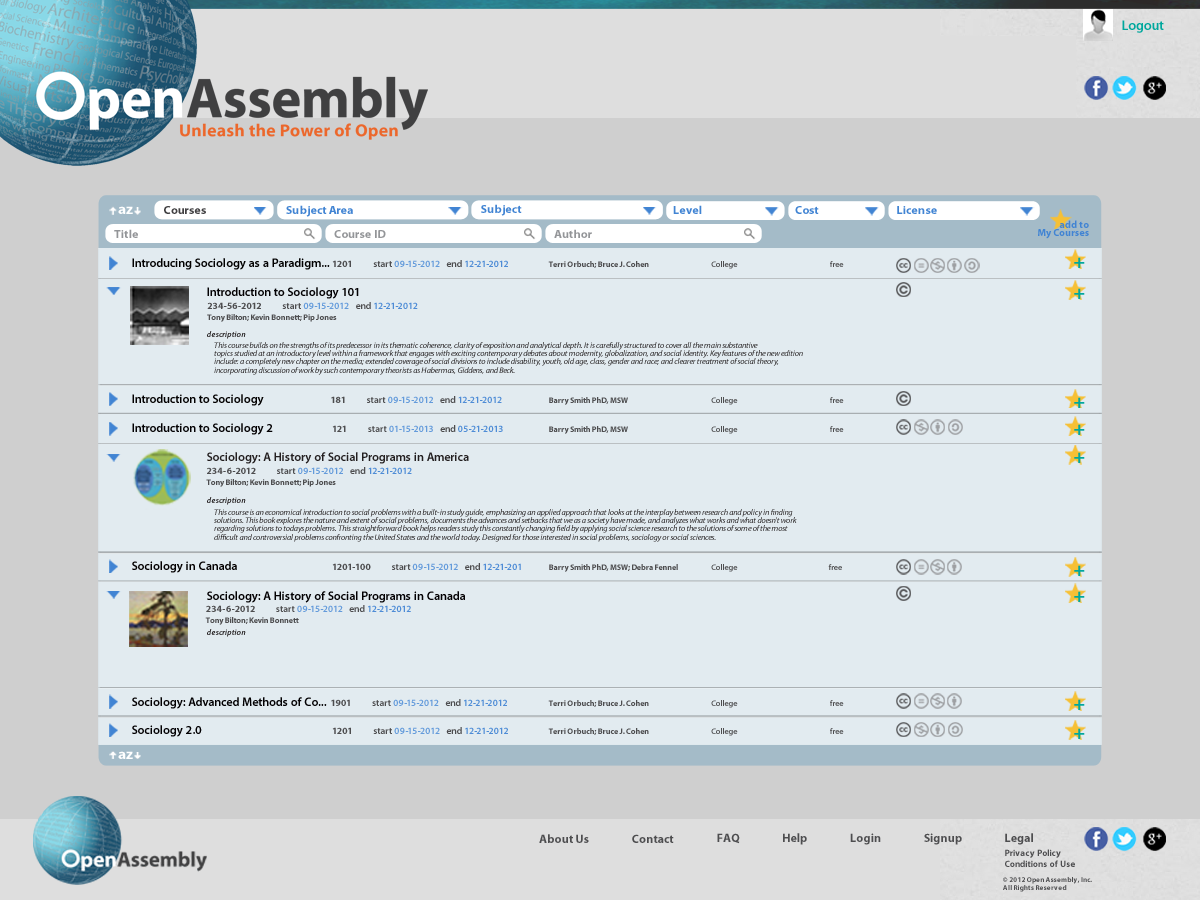
Task: Click the Facebook icon in the page header
Action: point(1096,88)
